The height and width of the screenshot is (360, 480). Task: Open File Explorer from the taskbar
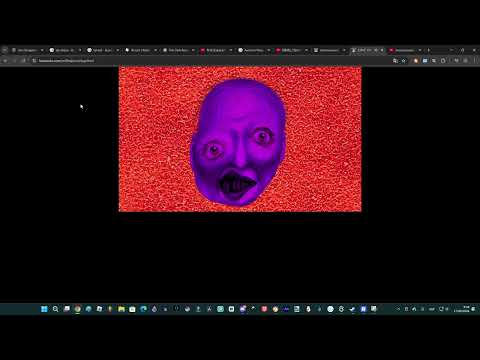tap(121, 309)
